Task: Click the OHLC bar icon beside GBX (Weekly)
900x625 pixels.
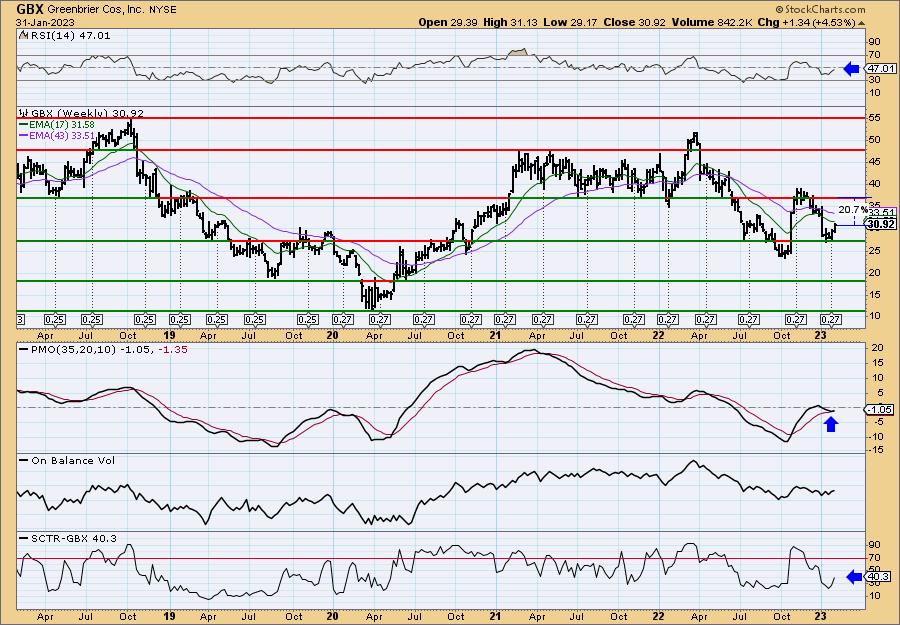Action: [23, 114]
